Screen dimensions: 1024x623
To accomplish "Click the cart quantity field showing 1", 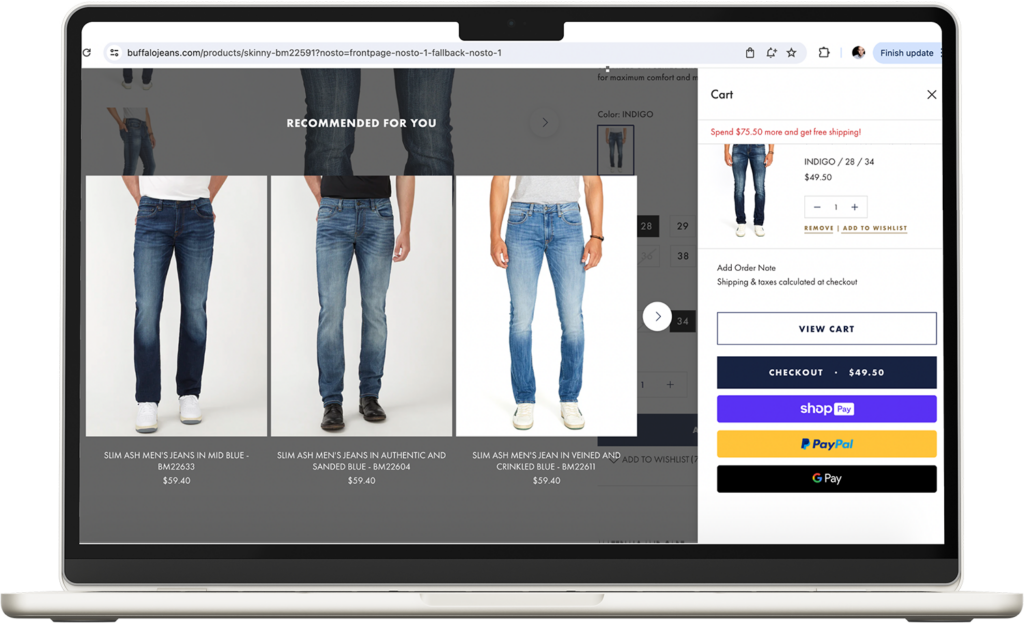I will point(836,207).
